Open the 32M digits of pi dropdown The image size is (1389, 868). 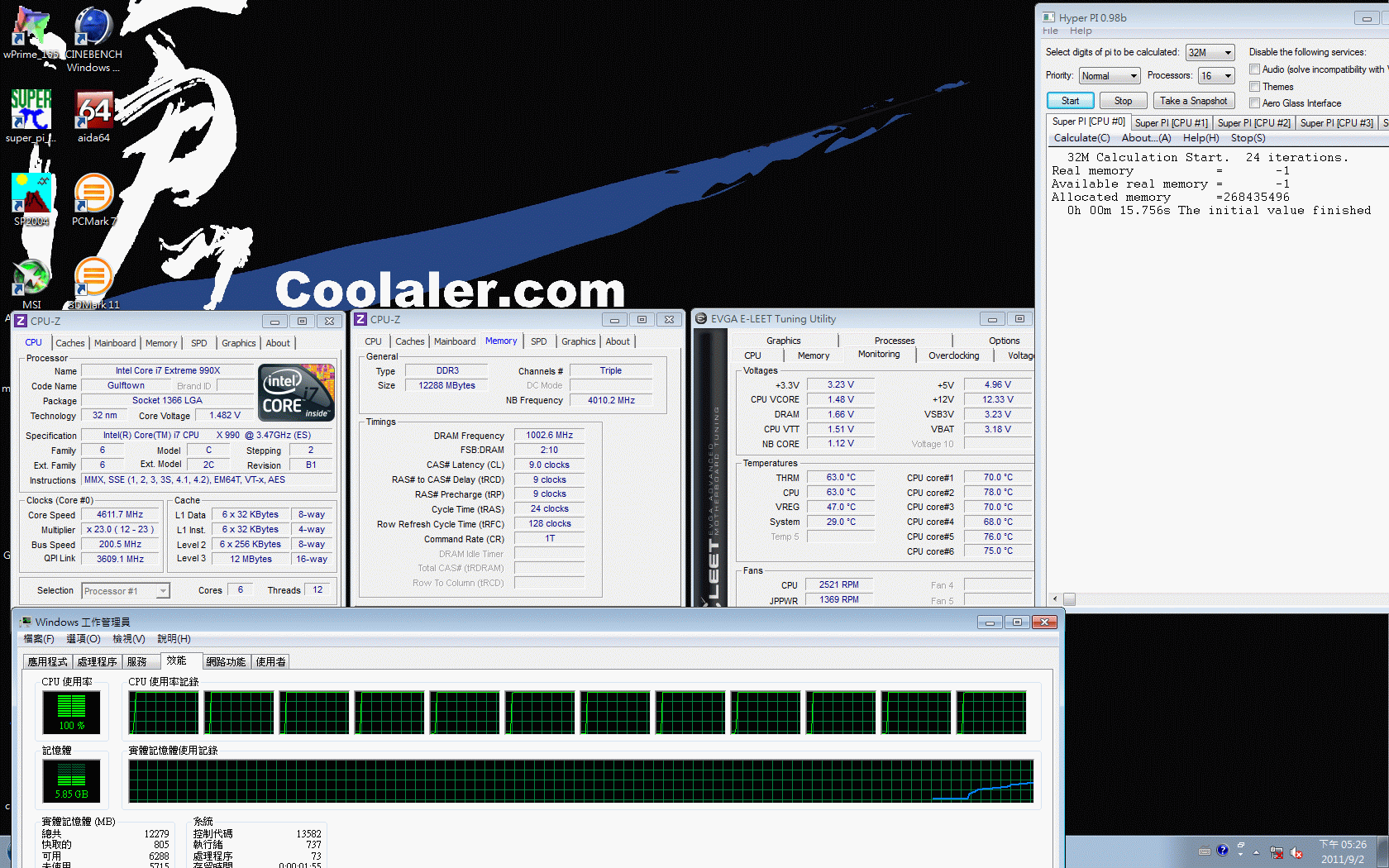tap(1210, 52)
